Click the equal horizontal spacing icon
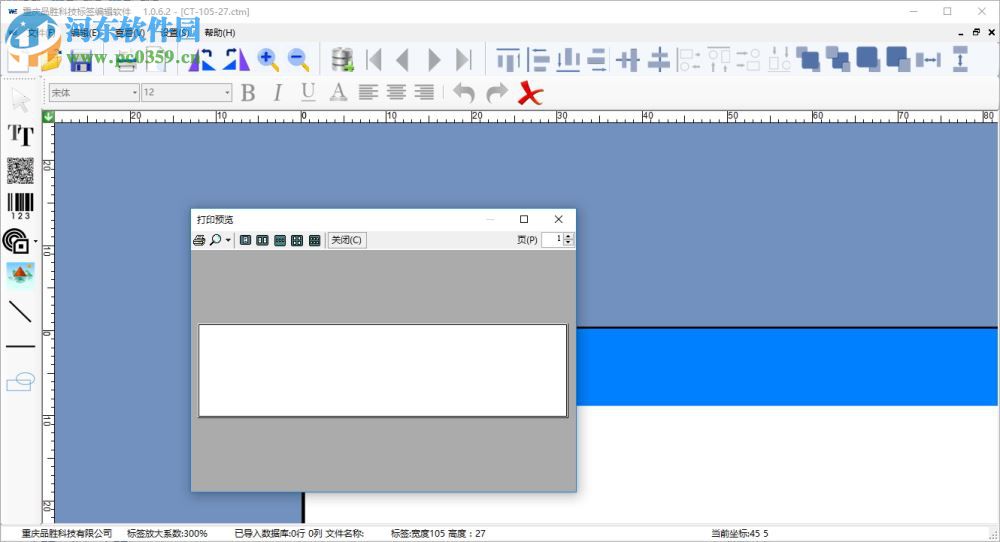 click(x=929, y=60)
